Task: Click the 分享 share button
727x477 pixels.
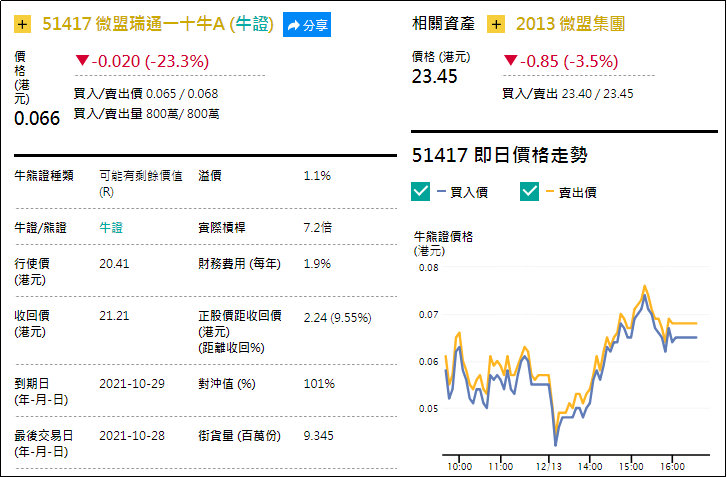Action: (x=307, y=25)
